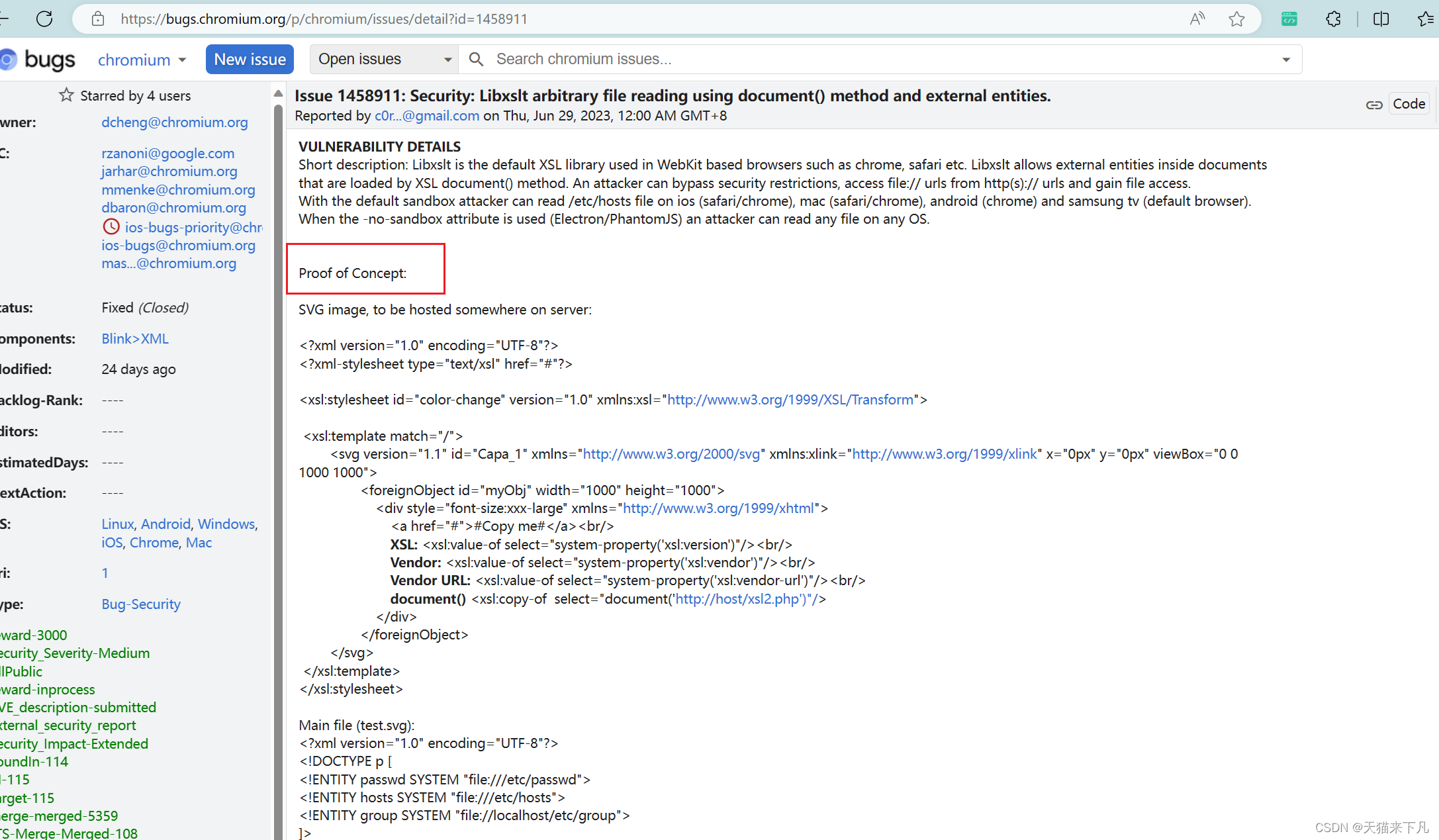
Task: Open CVE_description-submitted label
Action: point(78,707)
